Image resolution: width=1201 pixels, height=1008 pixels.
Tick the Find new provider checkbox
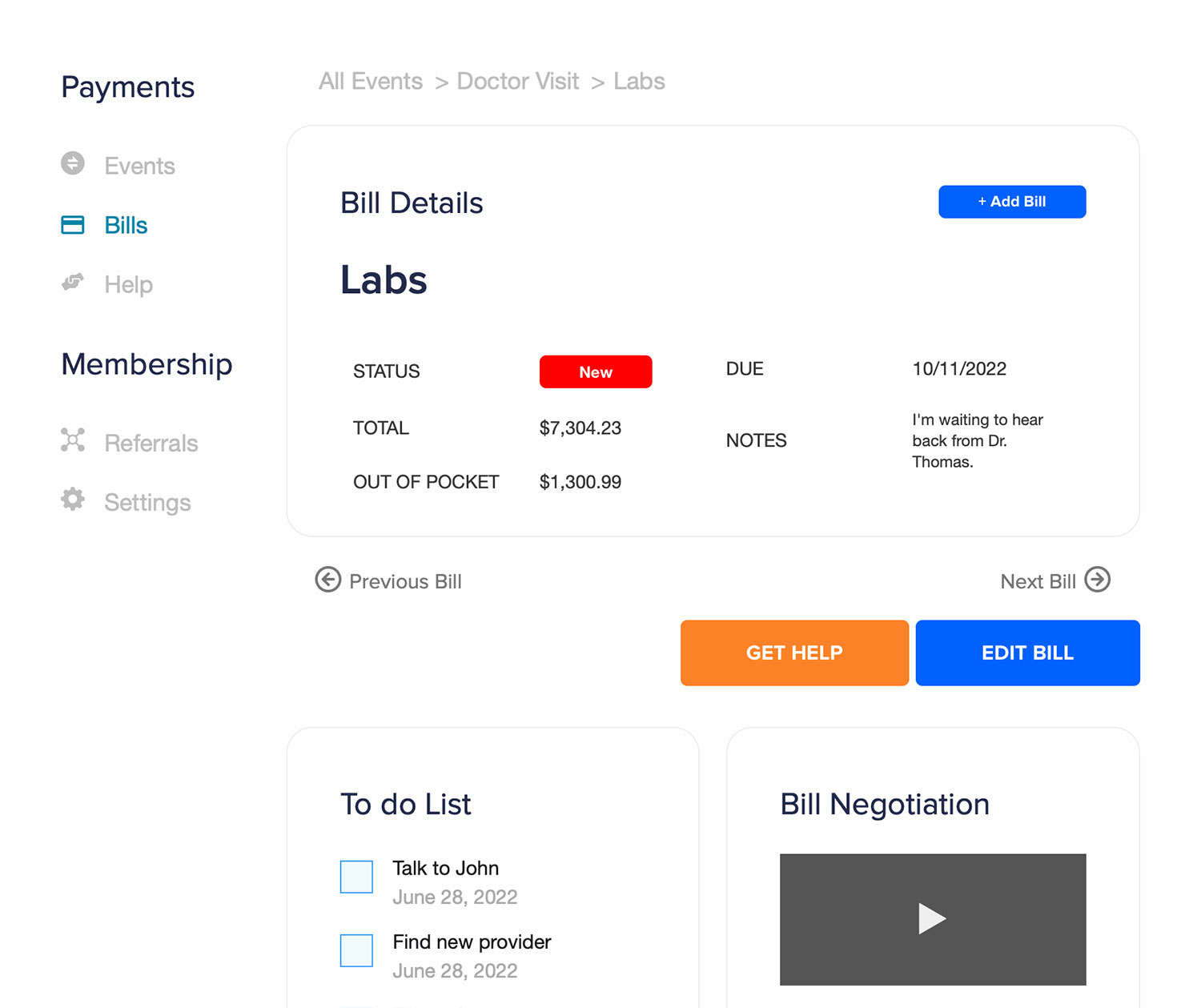coord(356,950)
